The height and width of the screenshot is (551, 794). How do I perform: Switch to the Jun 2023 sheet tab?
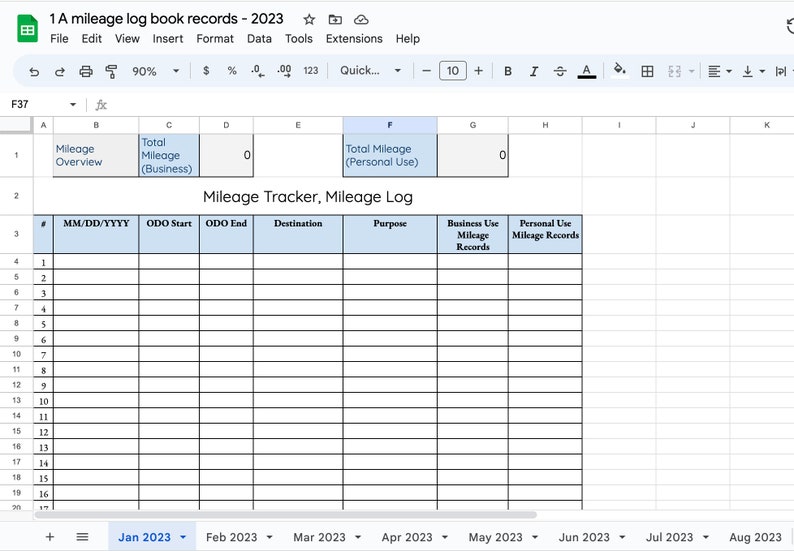coord(584,537)
